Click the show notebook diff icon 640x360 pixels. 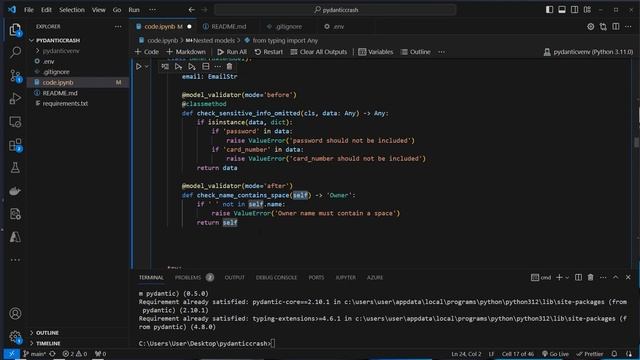click(x=603, y=27)
